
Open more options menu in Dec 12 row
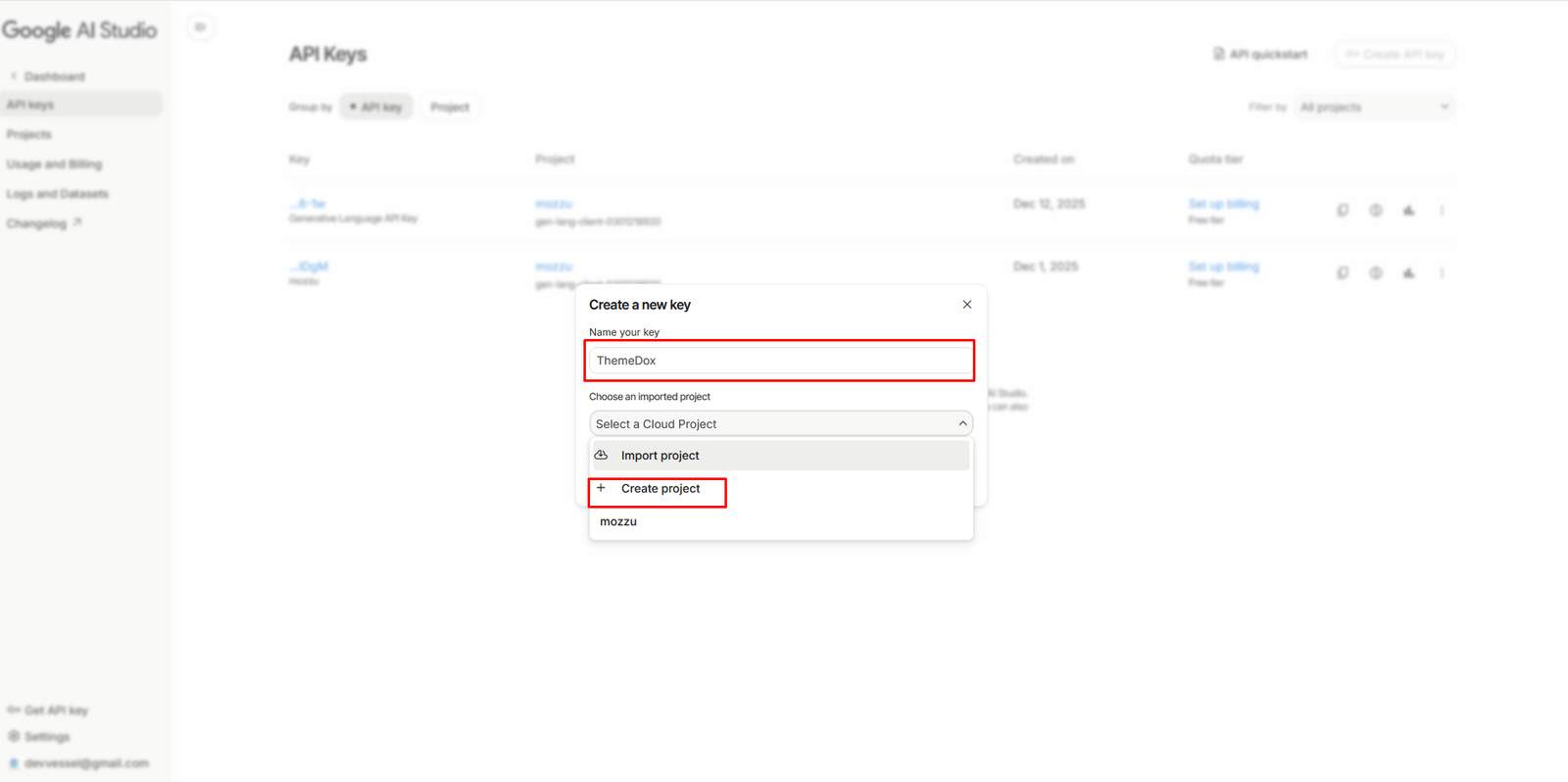click(1442, 210)
